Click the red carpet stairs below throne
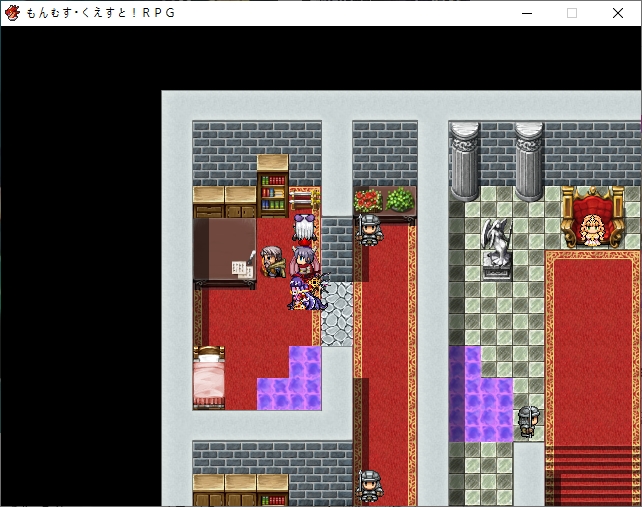 [592, 475]
